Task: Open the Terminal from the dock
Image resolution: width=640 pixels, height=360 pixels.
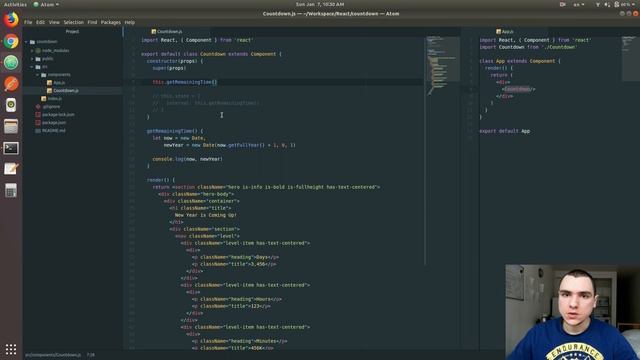Action: (11, 148)
